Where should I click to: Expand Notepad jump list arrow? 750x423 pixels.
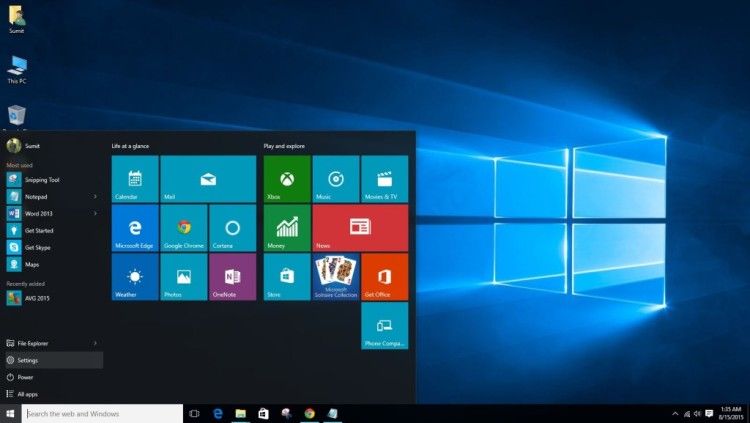click(95, 197)
